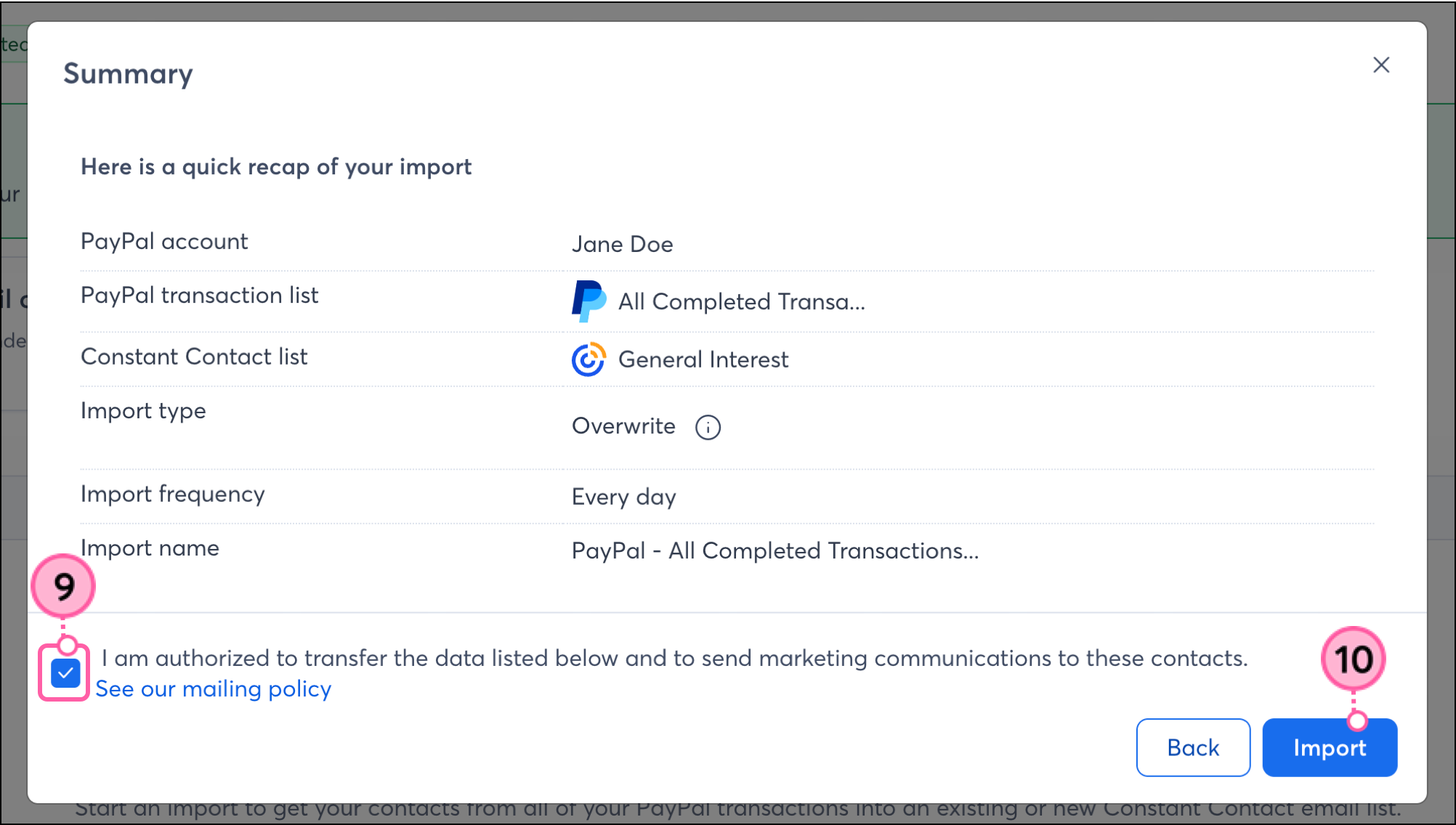Click the Back button
The width and height of the screenshot is (1456, 825).
(1193, 747)
